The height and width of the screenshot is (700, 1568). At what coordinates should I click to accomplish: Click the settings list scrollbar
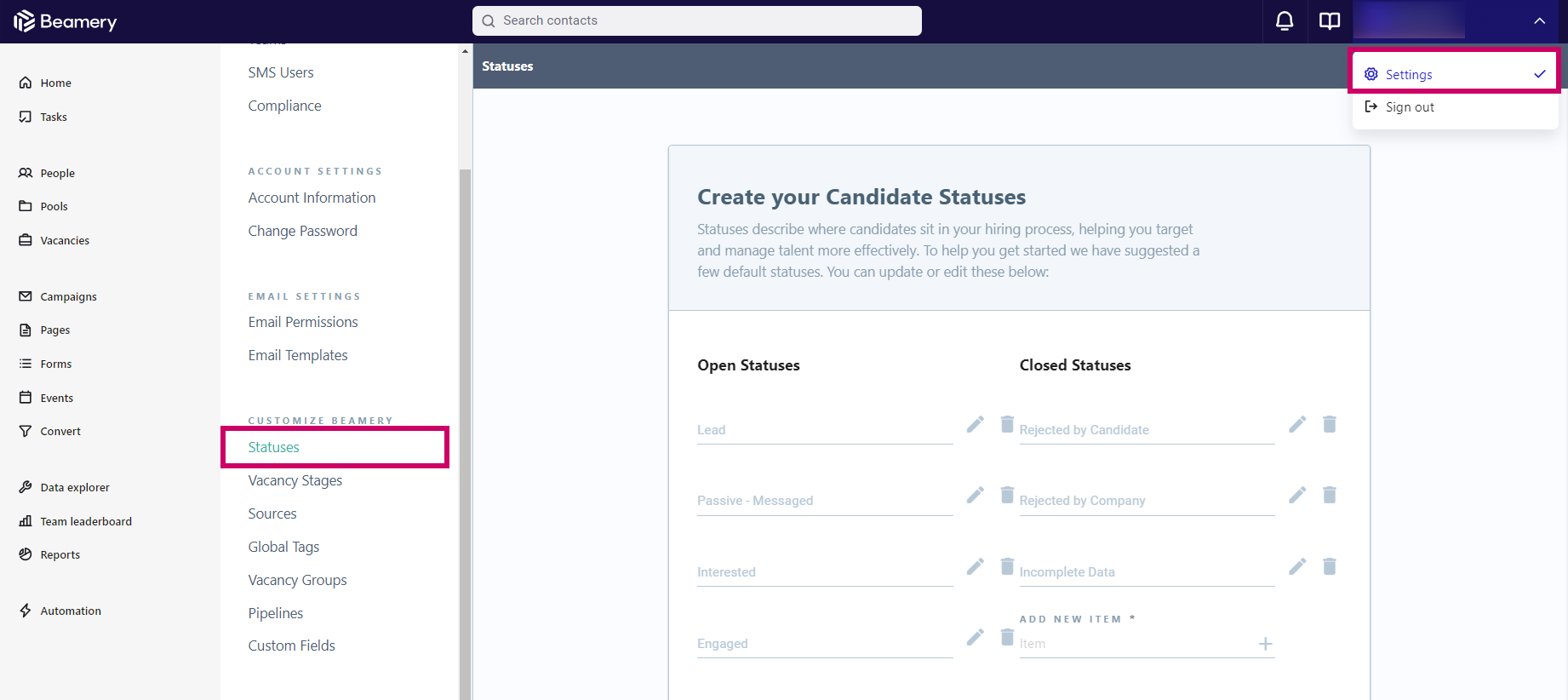coord(466,434)
